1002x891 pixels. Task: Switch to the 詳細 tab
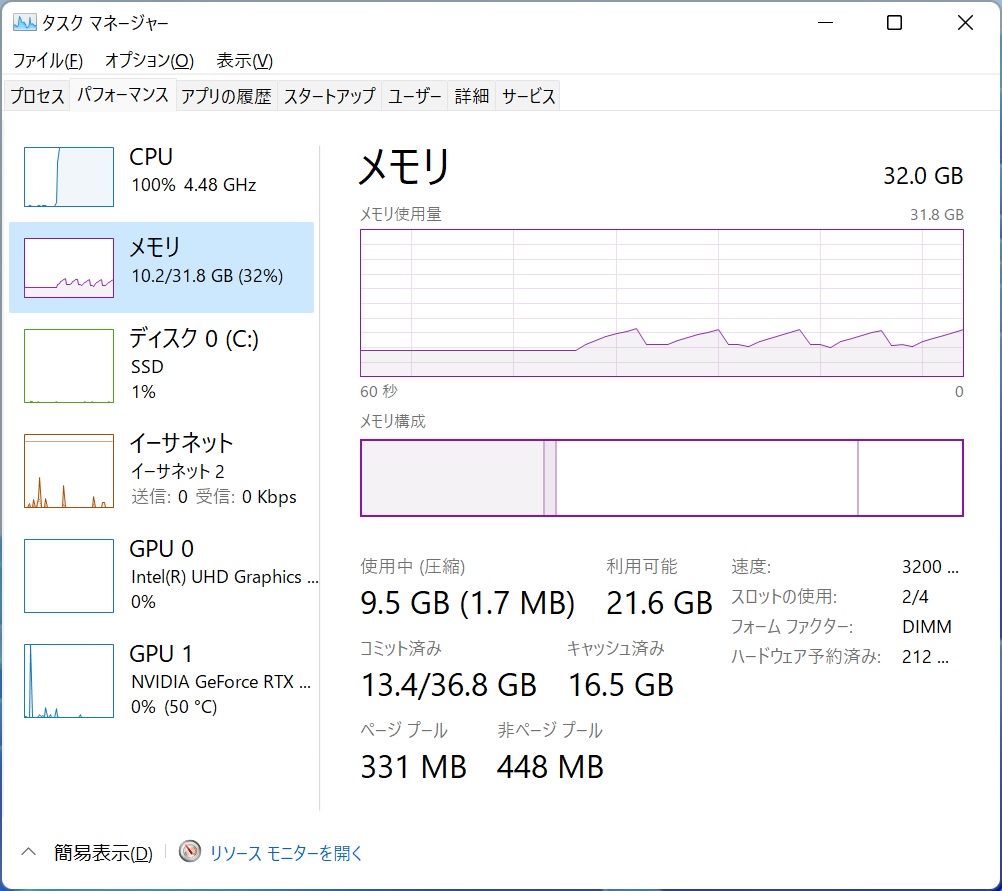click(471, 96)
